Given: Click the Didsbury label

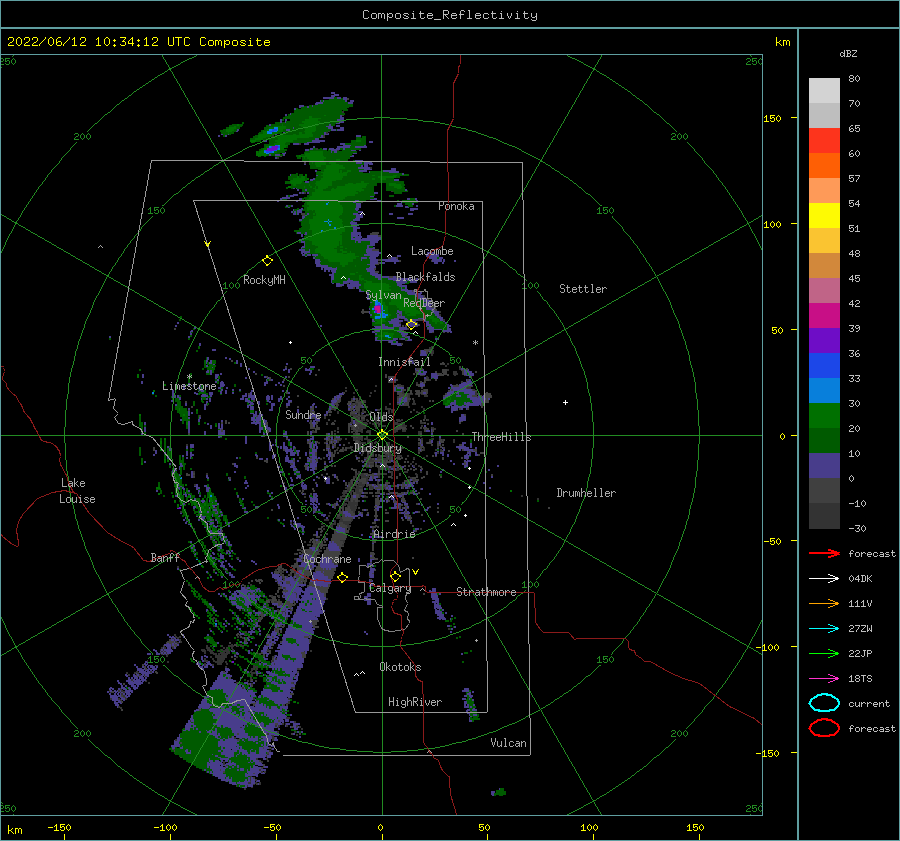Looking at the screenshot, I should click(378, 448).
